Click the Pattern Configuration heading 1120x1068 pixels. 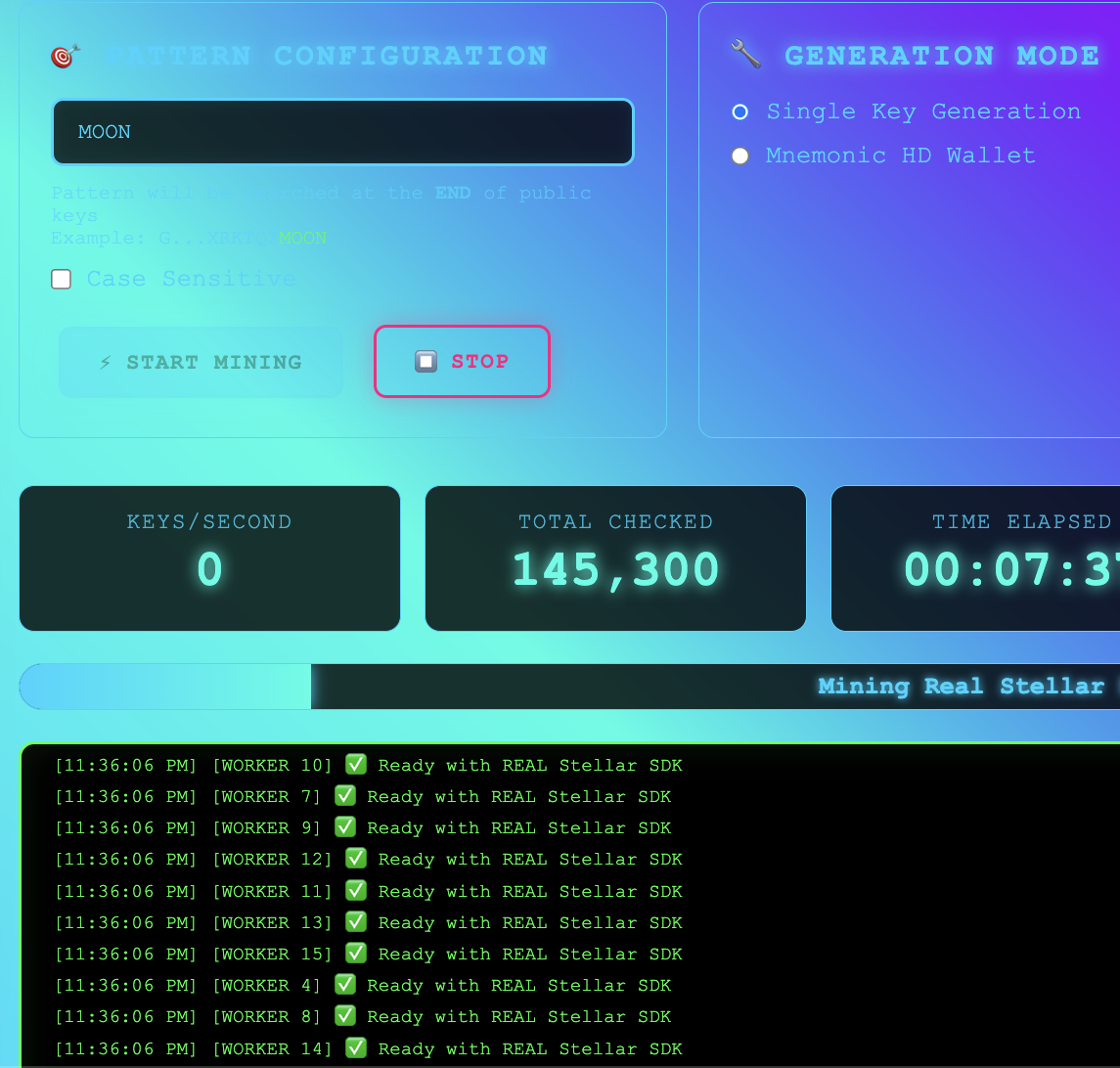click(326, 56)
